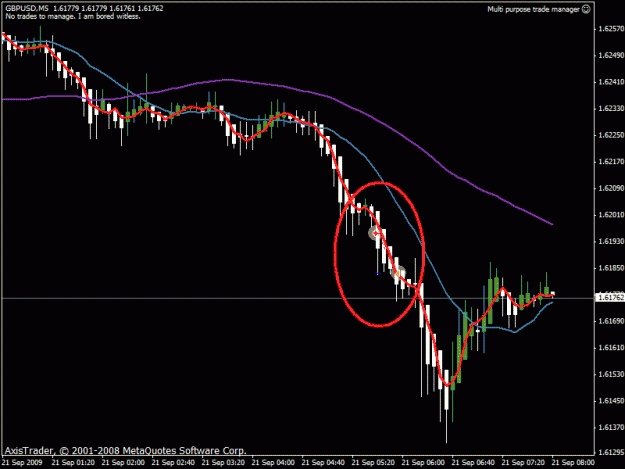Screen dimensions: 625x469
Task: Click the '21 Sep 05:20' time label
Action: [373, 463]
